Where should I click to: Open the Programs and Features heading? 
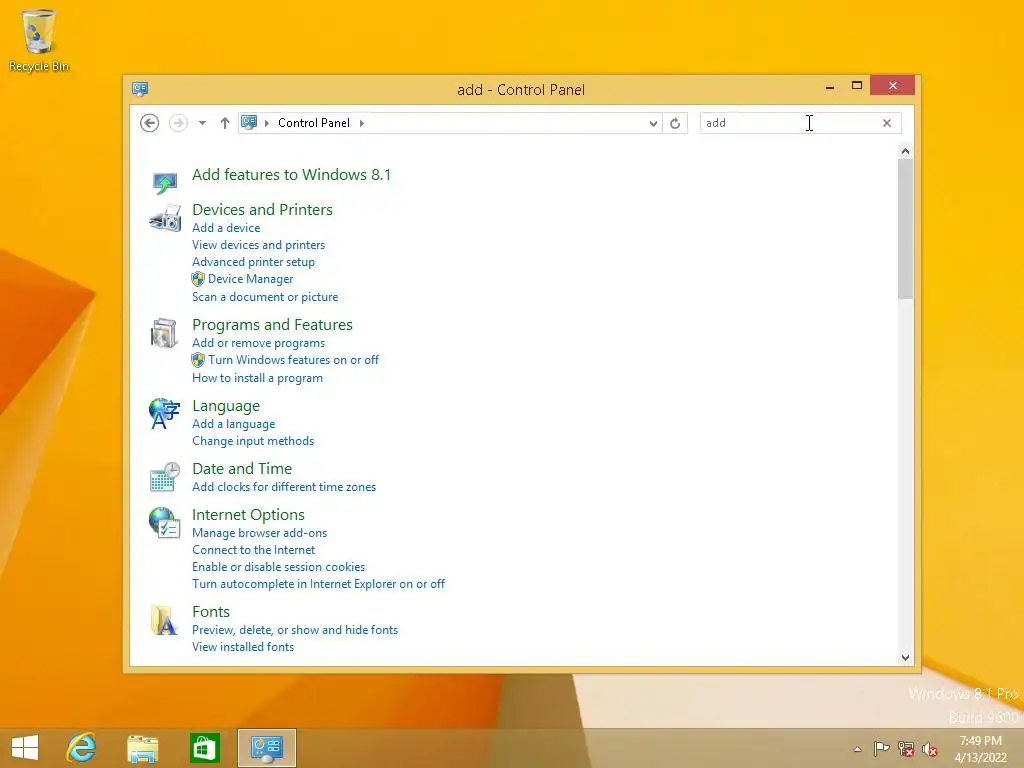272,325
